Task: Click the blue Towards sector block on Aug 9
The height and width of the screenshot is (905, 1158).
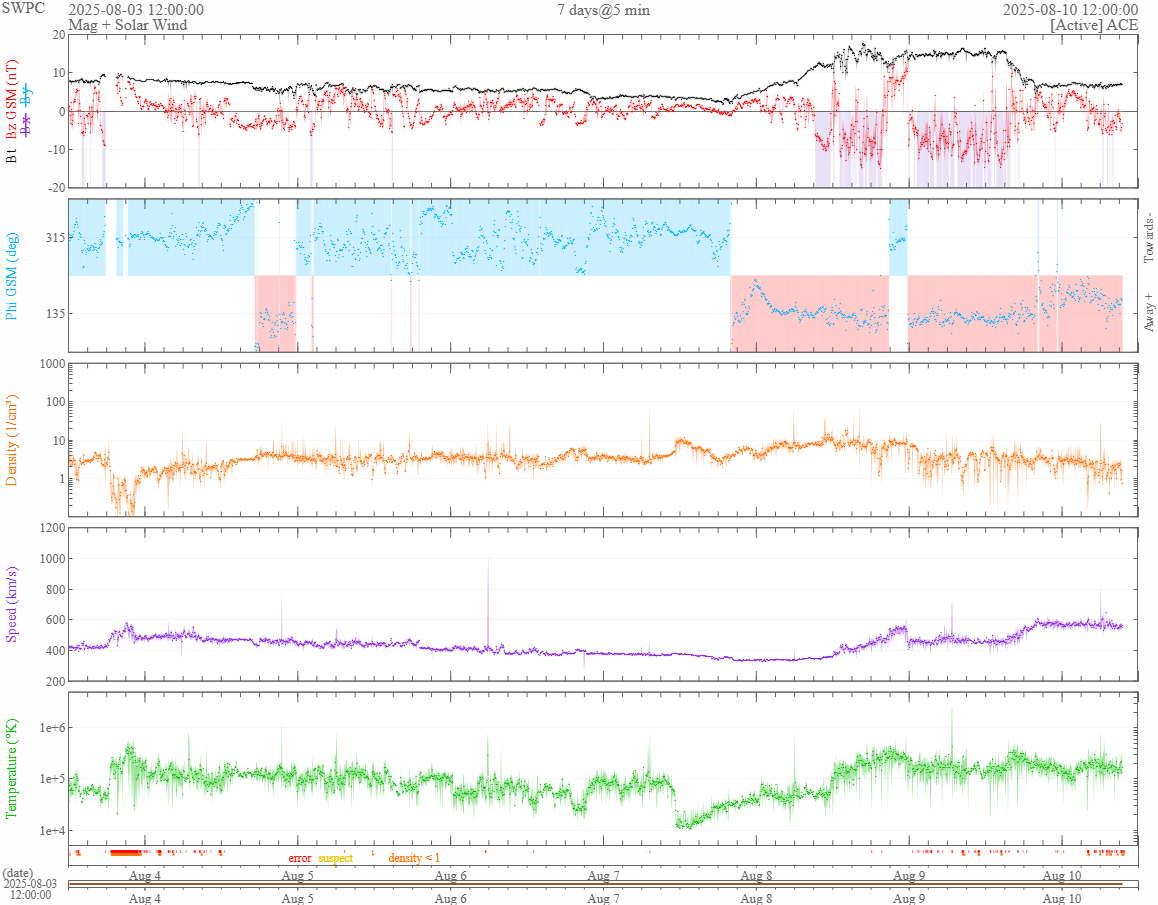Action: click(898, 237)
